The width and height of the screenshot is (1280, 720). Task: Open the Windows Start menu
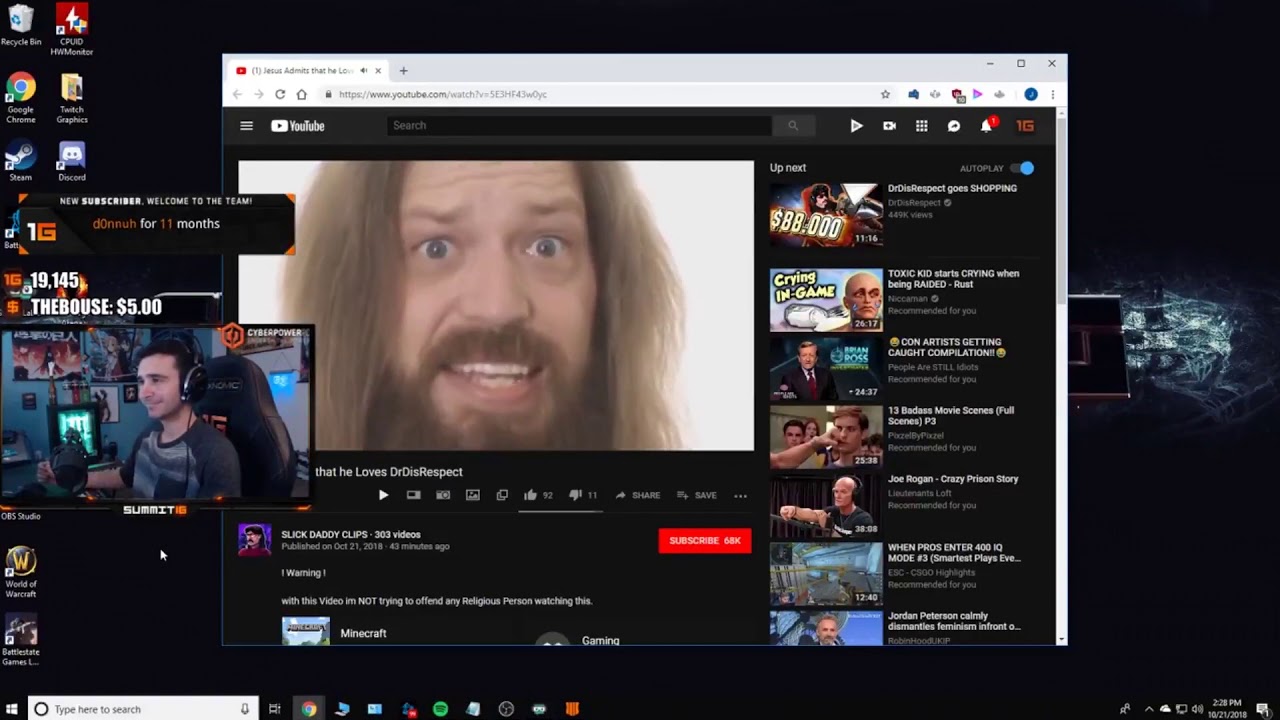coord(12,709)
